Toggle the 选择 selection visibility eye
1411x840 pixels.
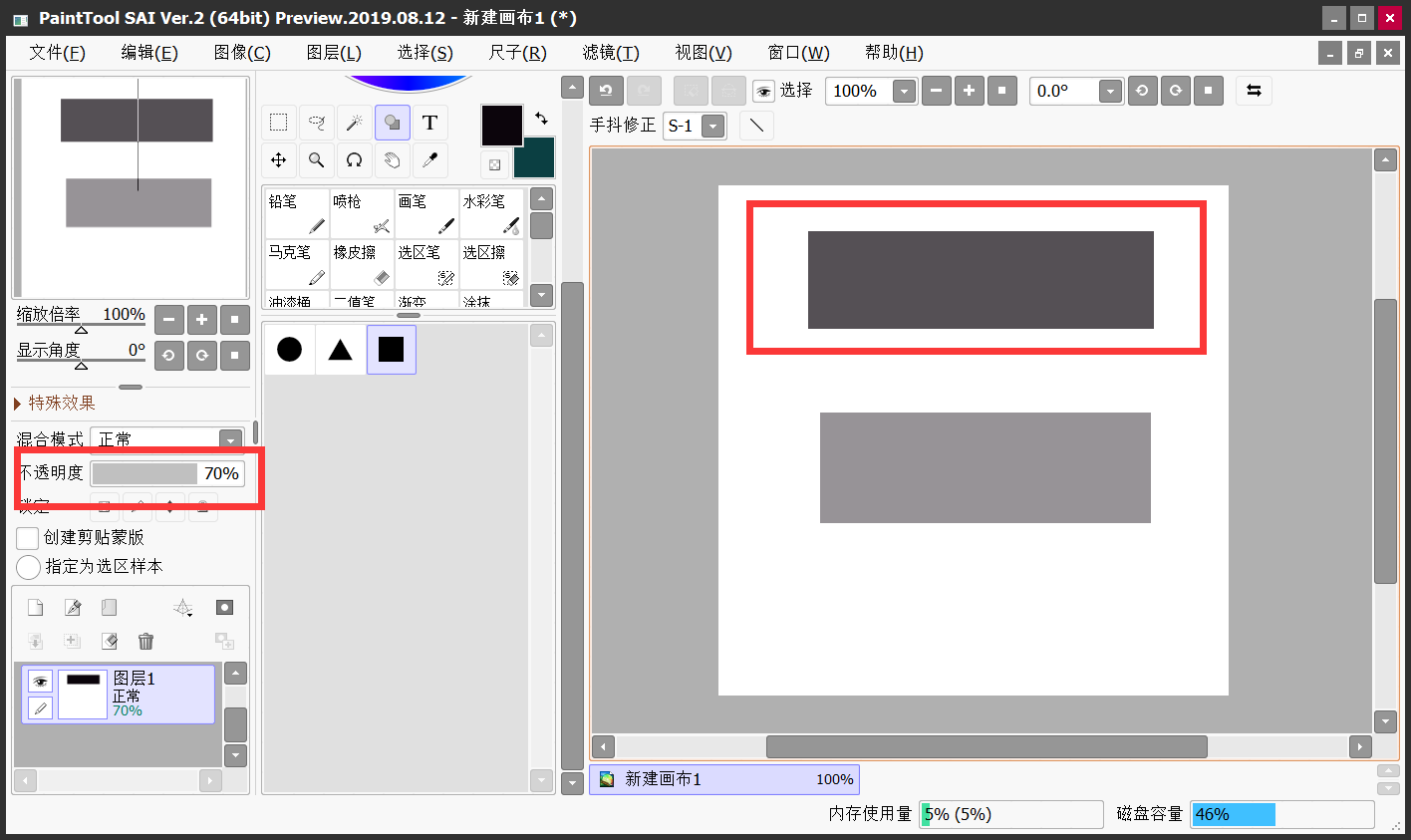coord(763,92)
